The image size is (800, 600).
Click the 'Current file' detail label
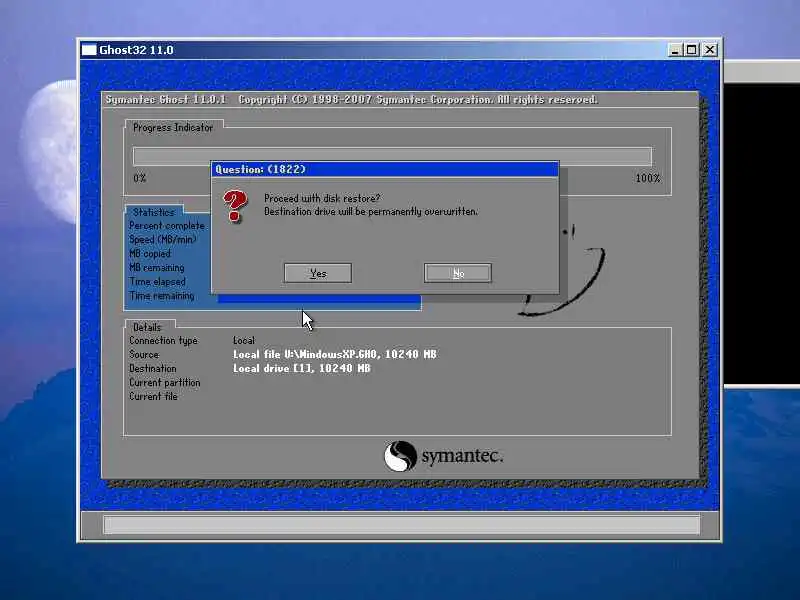pyautogui.click(x=153, y=396)
